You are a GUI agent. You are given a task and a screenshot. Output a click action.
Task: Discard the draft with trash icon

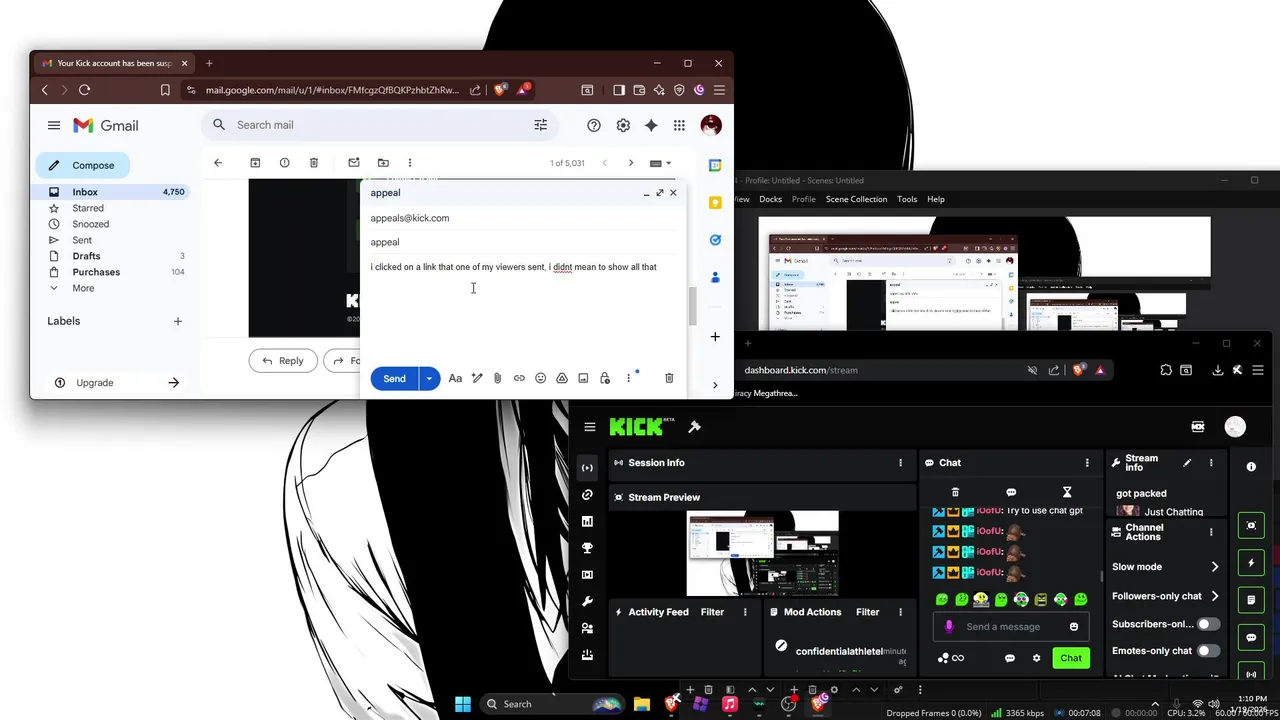(x=669, y=378)
